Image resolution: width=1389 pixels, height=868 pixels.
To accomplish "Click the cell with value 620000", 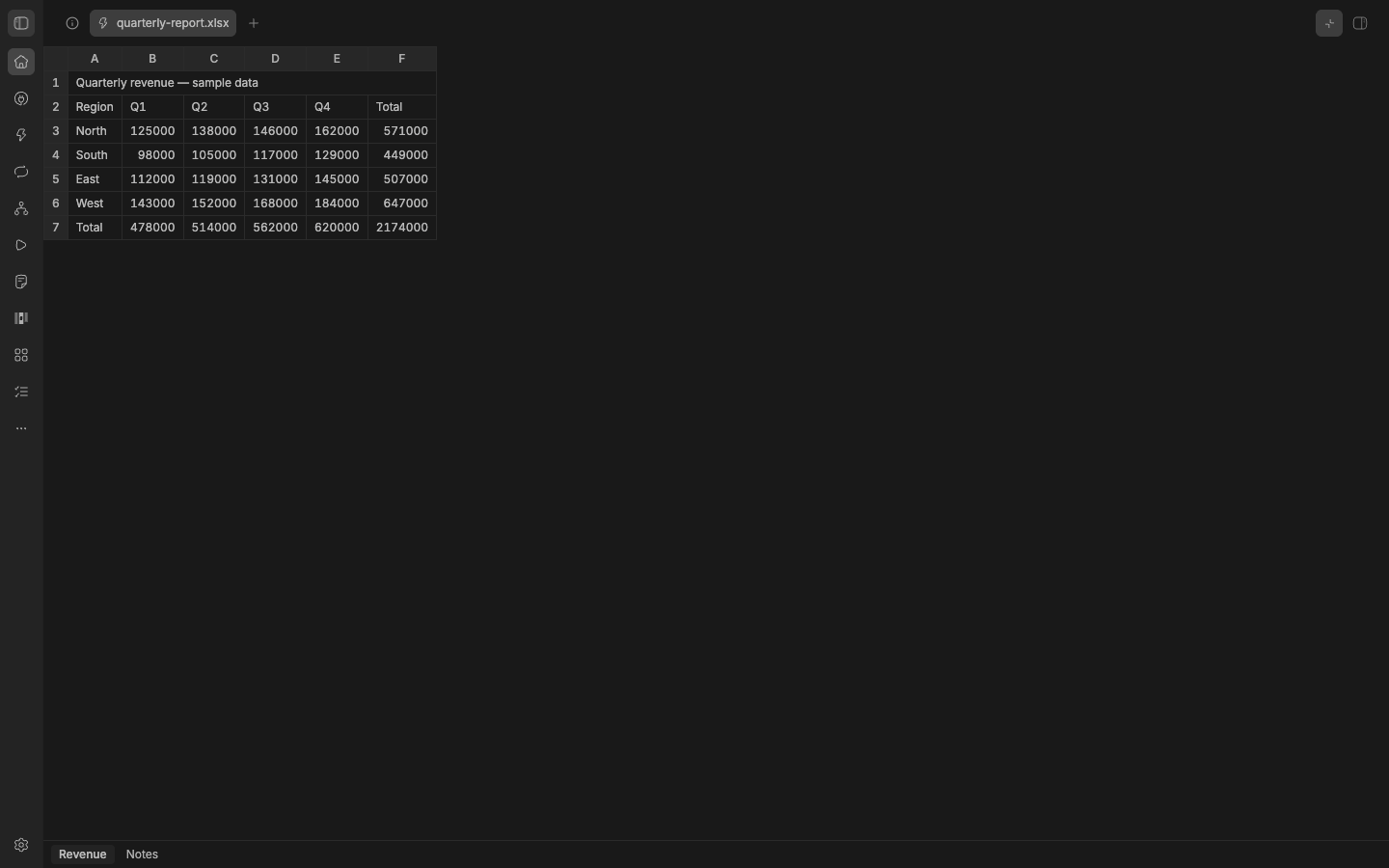I will pos(338,228).
